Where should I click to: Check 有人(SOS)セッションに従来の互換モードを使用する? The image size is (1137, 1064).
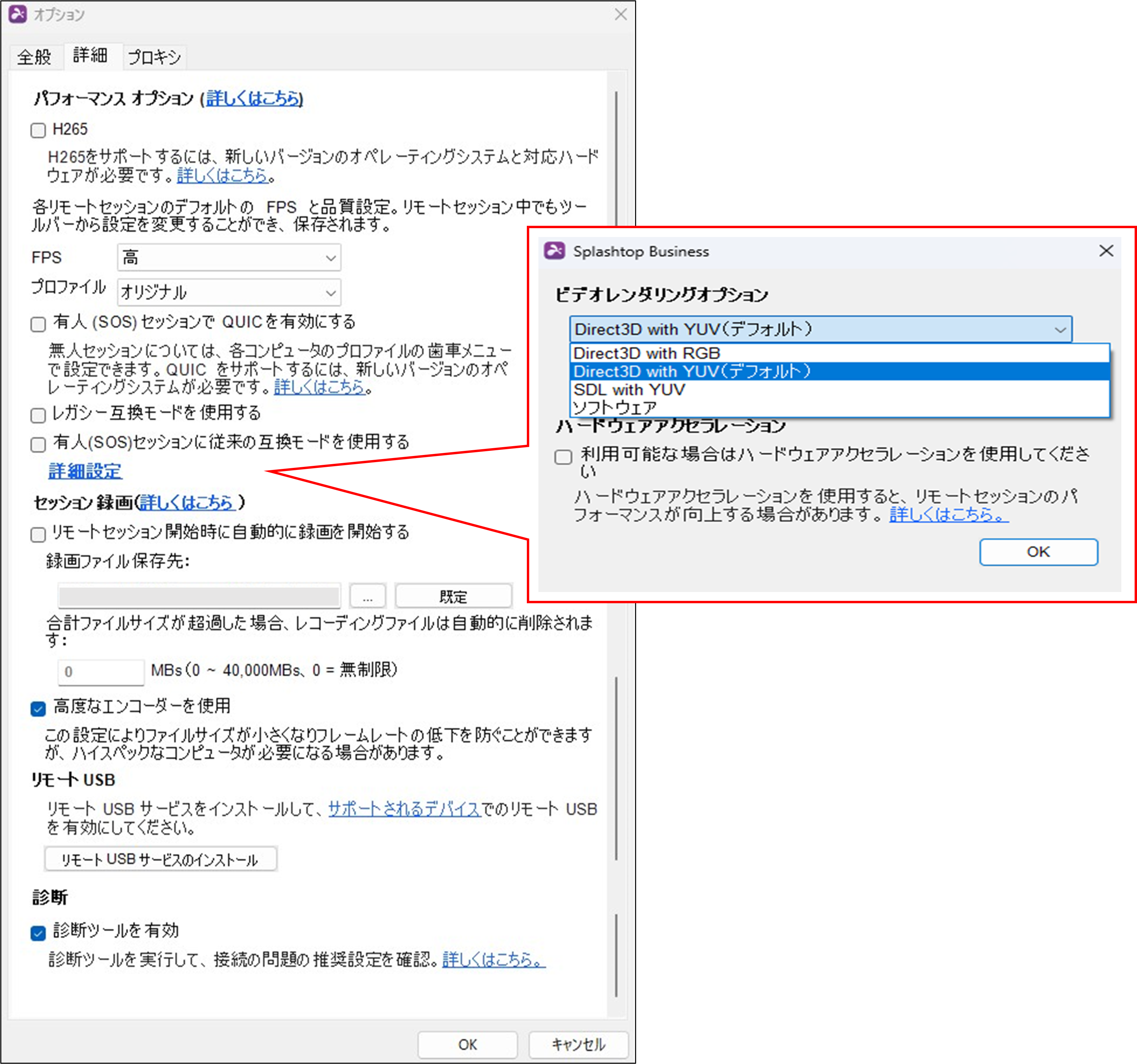38,444
